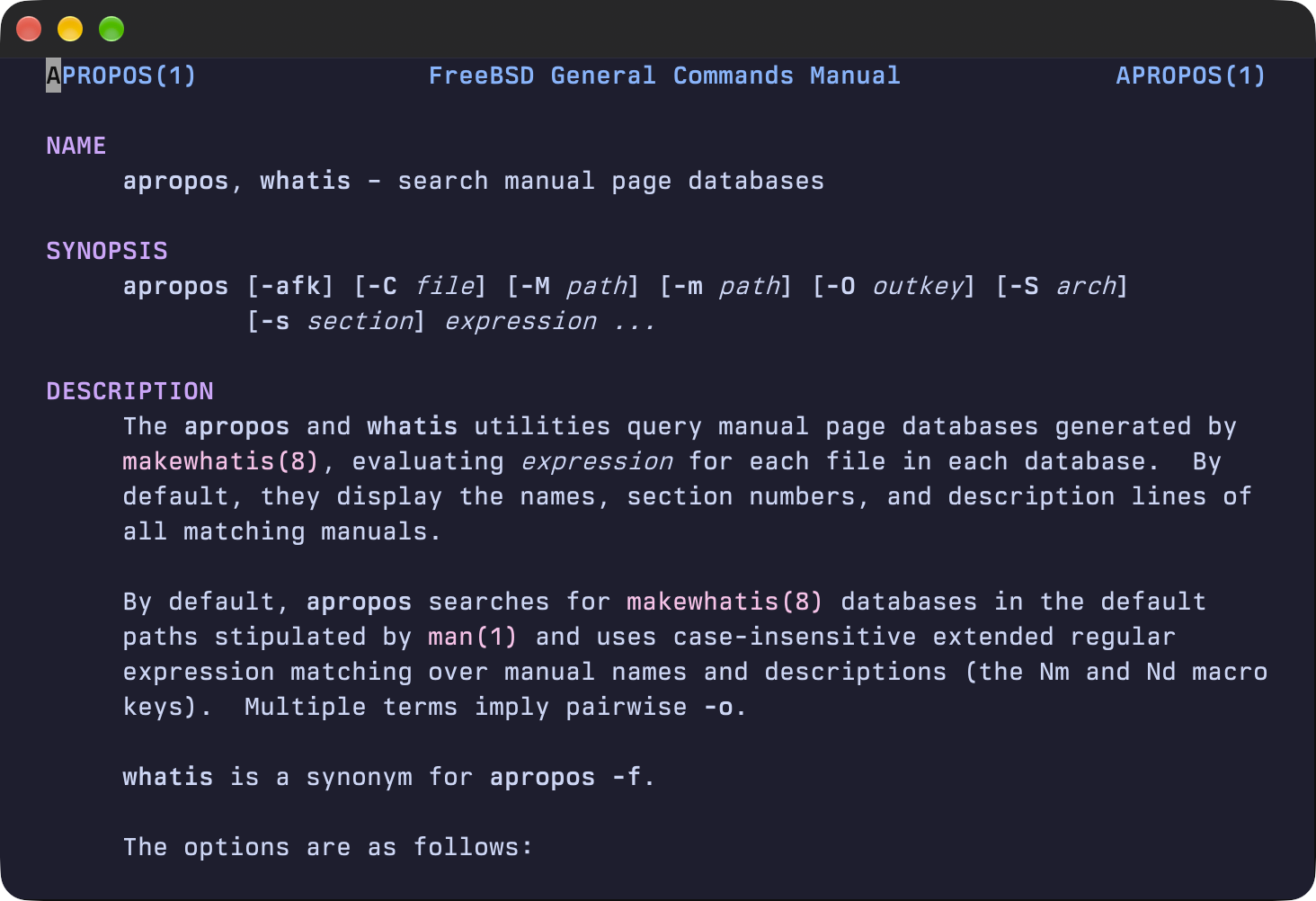Click the green zoom window button

[111, 29]
